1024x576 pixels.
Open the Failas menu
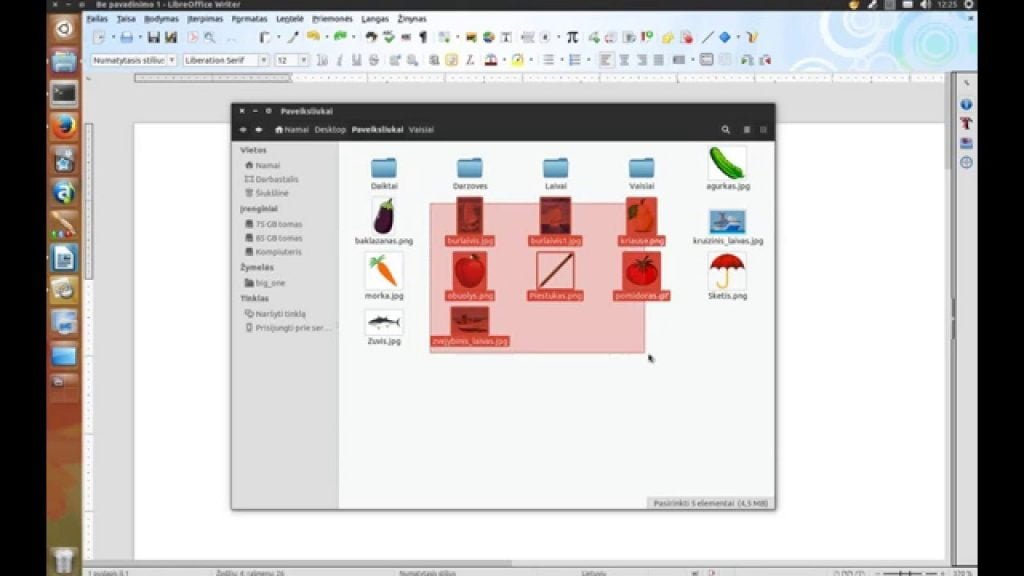pos(97,19)
